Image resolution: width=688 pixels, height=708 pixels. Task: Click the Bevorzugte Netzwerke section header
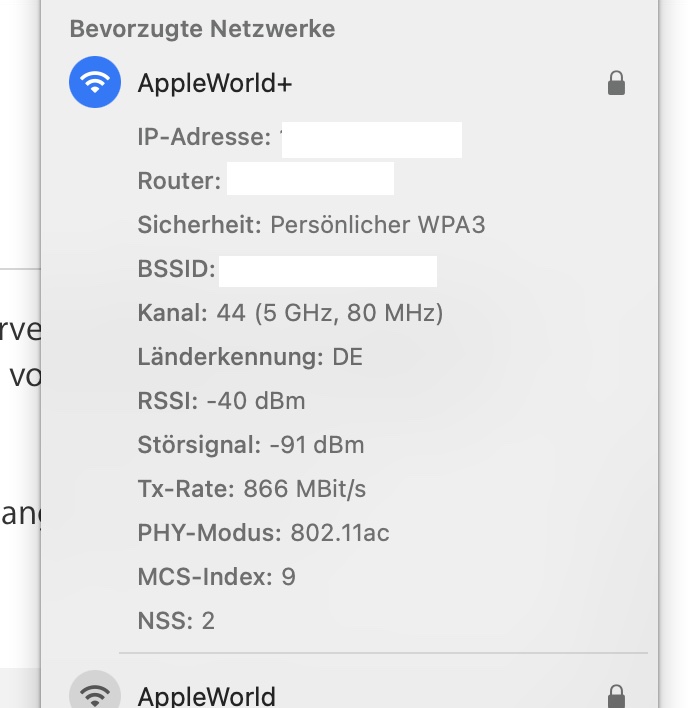pyautogui.click(x=202, y=29)
